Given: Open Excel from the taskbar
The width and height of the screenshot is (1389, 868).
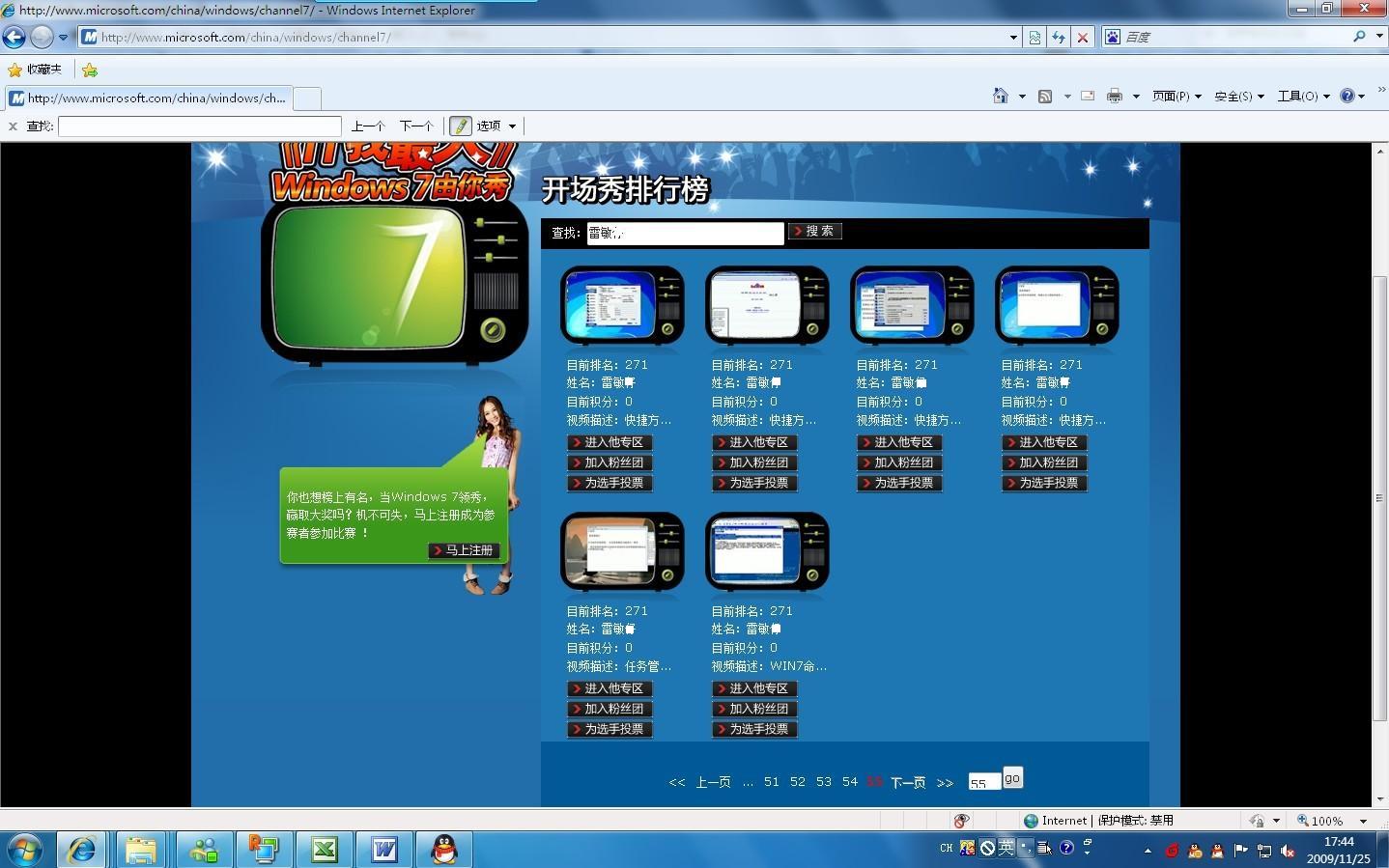Looking at the screenshot, I should click(324, 850).
